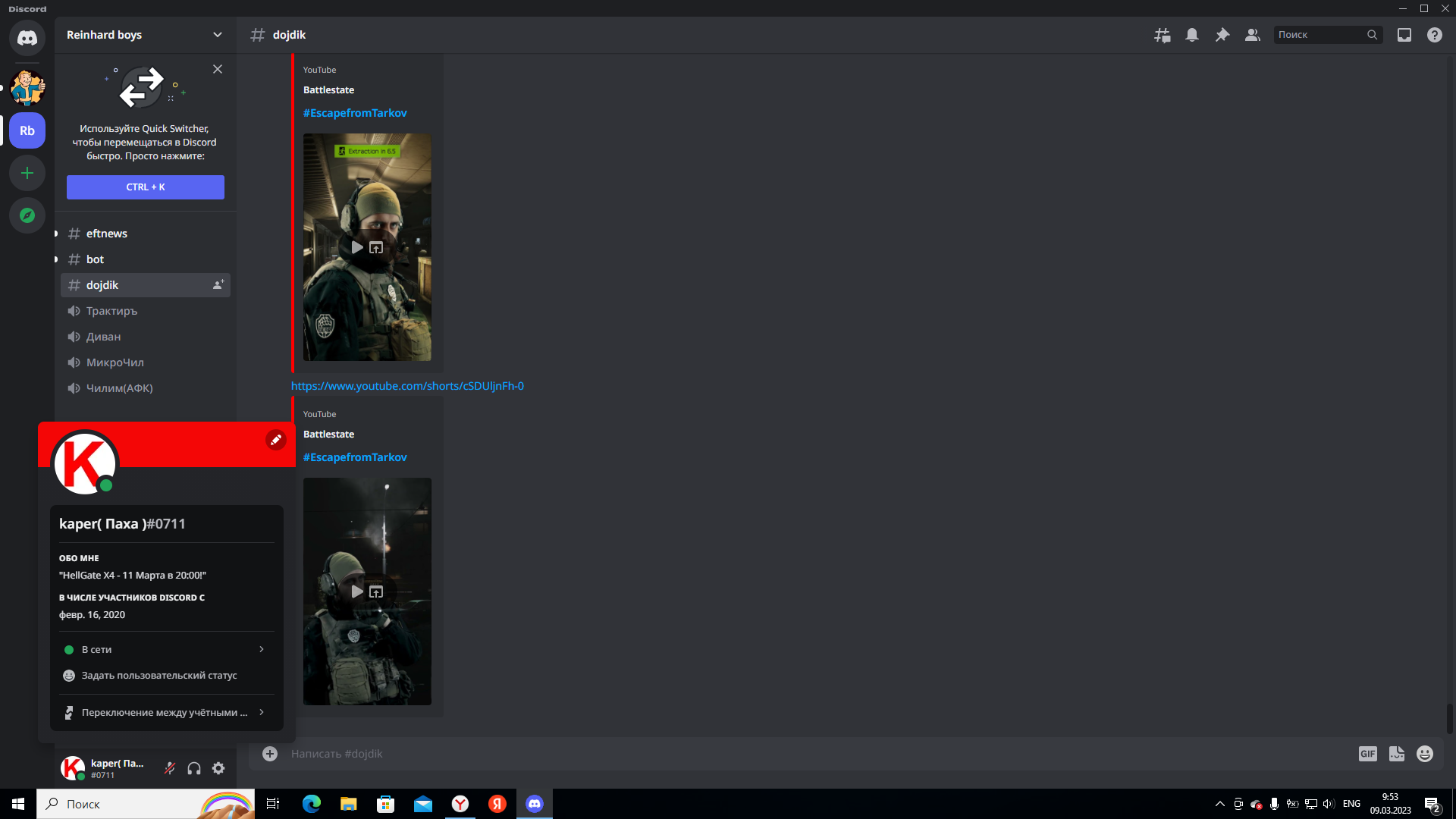Open first video in browser icon

[376, 247]
